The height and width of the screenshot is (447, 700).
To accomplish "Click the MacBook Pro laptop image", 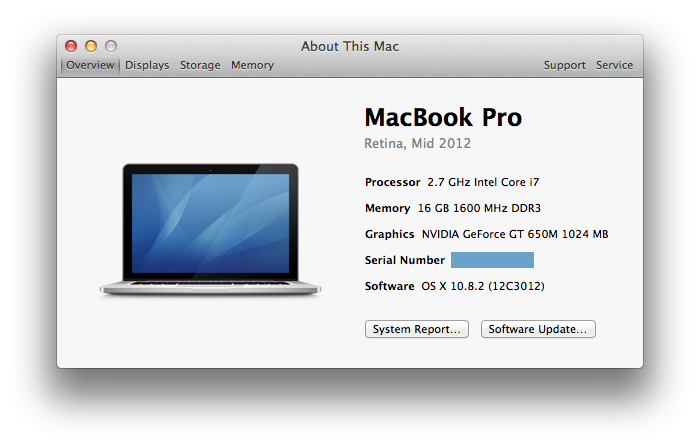I will point(210,230).
